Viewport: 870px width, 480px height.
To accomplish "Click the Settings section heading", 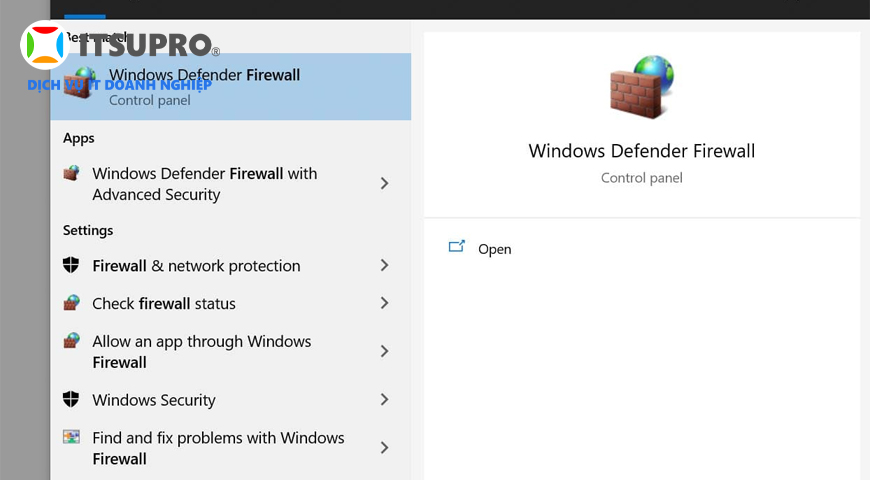I will [88, 230].
